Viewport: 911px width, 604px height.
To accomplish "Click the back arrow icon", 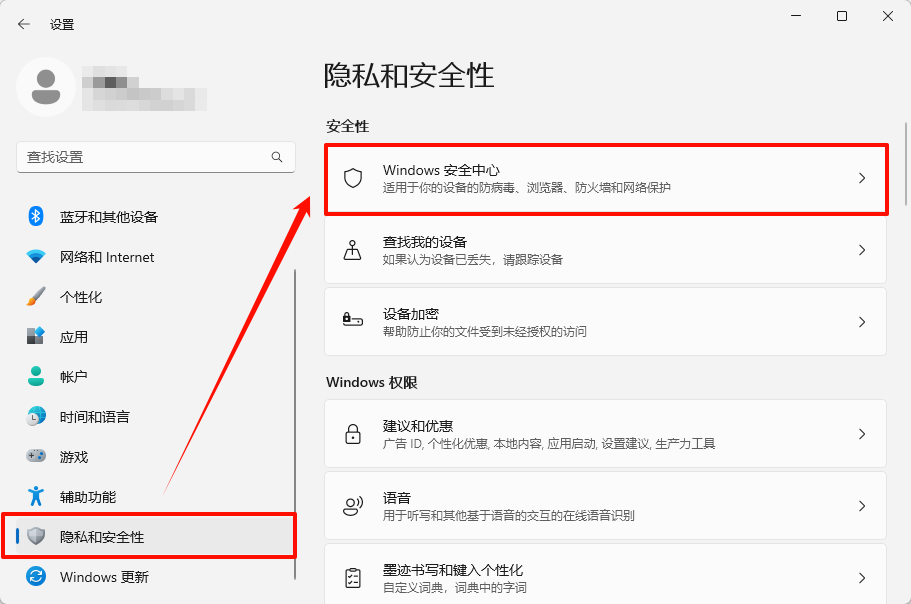I will click(x=24, y=24).
